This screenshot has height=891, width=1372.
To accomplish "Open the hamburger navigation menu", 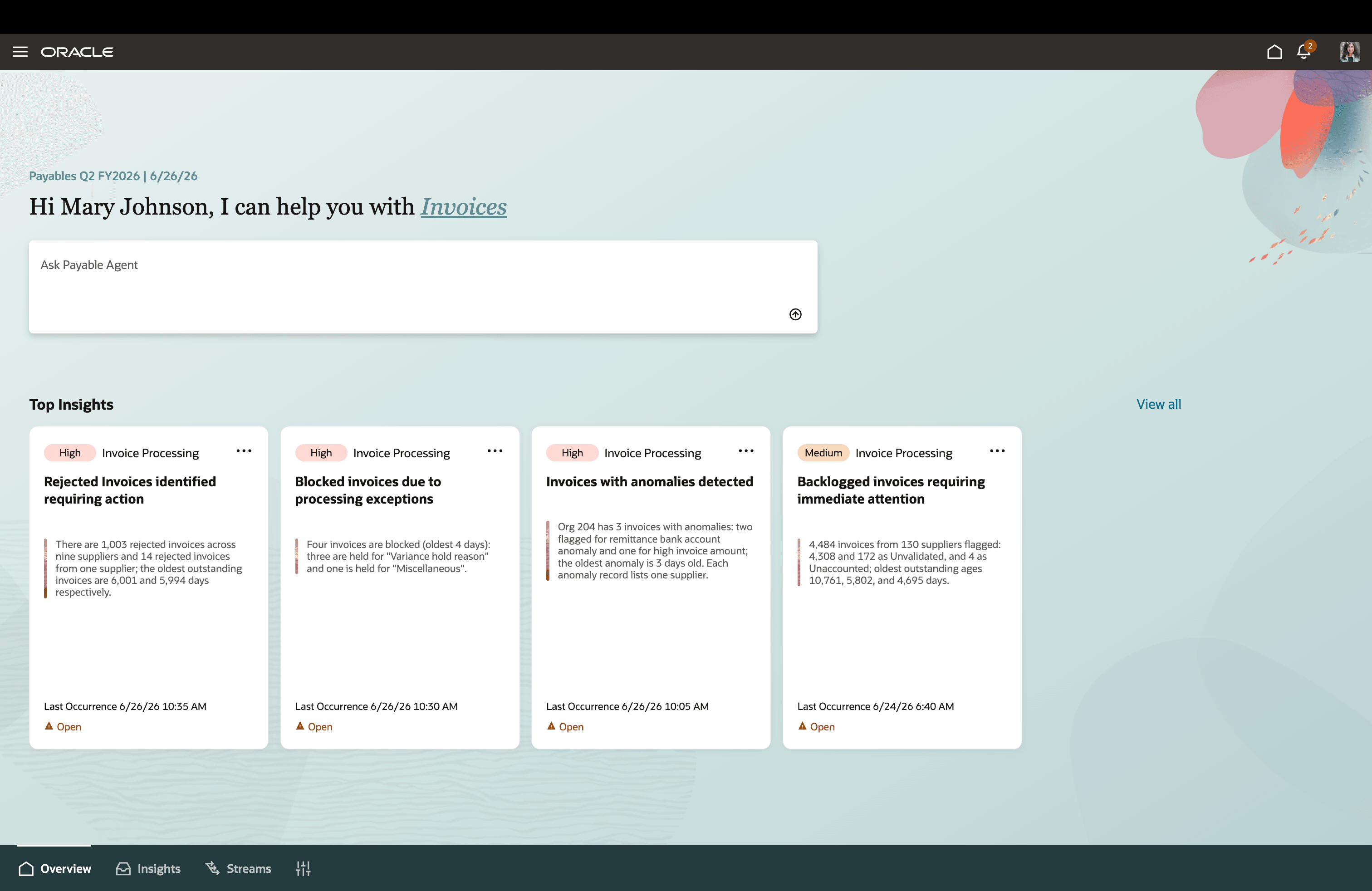I will click(20, 52).
